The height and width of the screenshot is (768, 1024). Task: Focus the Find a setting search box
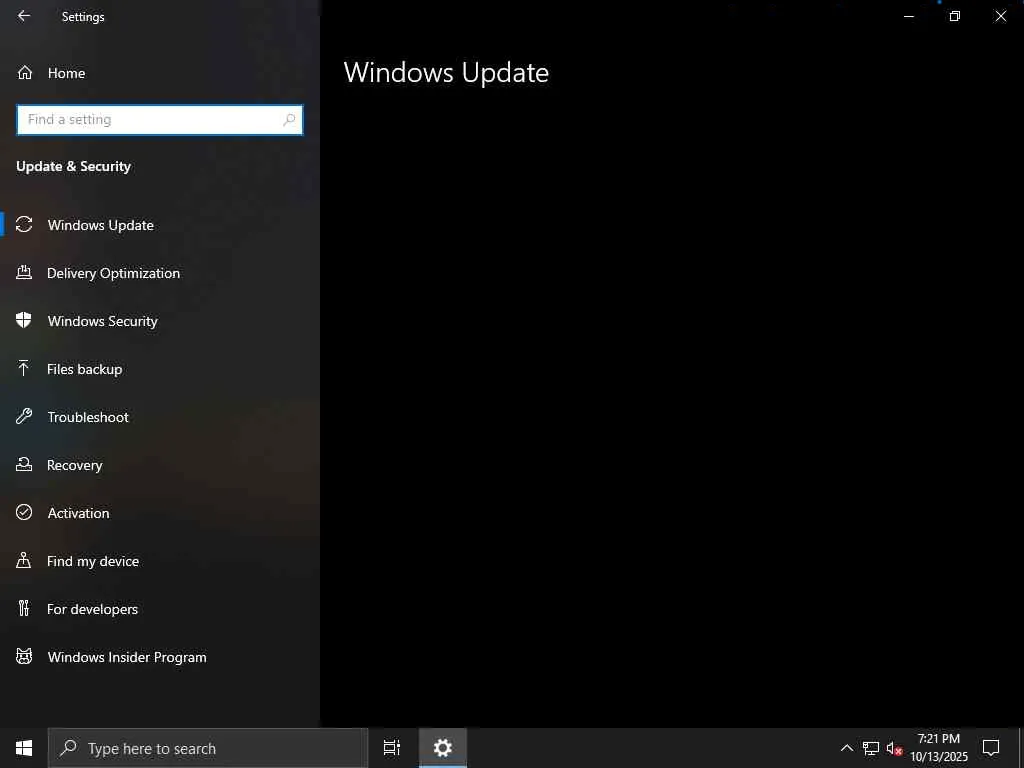(x=160, y=120)
